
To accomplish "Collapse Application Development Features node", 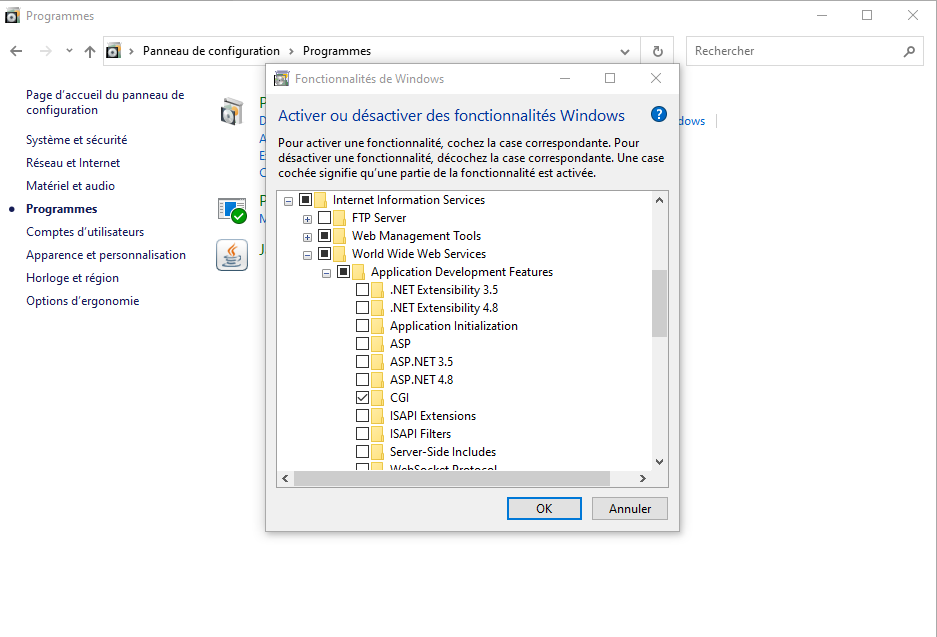I will pos(326,272).
